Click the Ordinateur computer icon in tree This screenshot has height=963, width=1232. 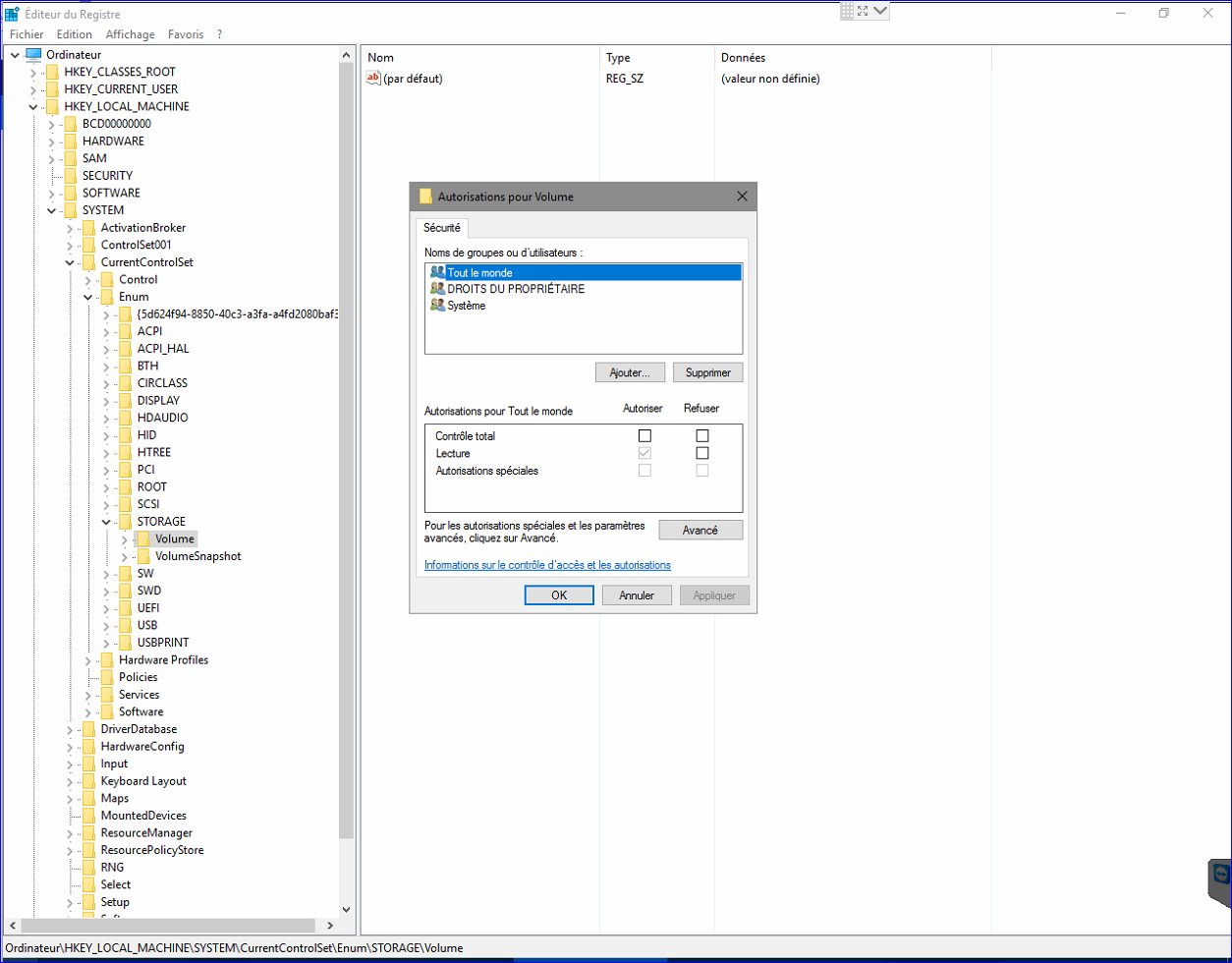point(33,55)
